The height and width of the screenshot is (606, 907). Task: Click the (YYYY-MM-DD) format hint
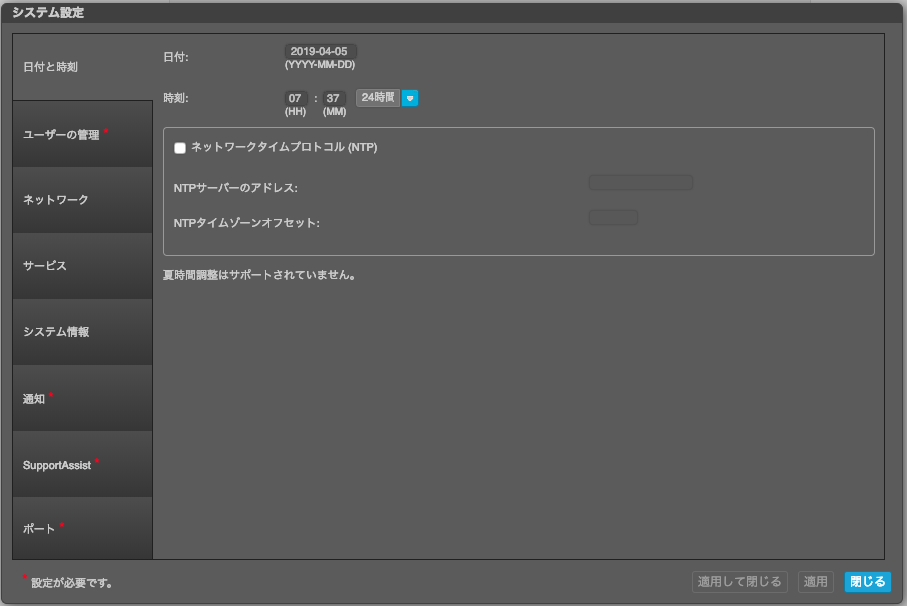[x=320, y=65]
